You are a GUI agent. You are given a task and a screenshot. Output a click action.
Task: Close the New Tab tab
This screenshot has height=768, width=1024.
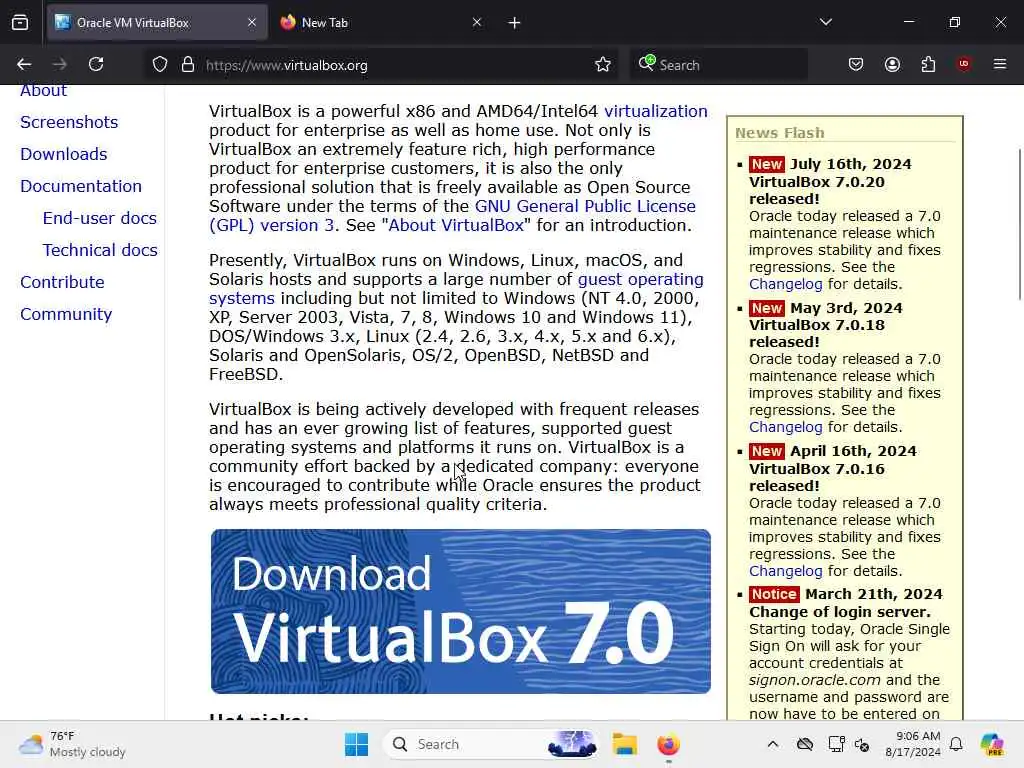point(477,22)
